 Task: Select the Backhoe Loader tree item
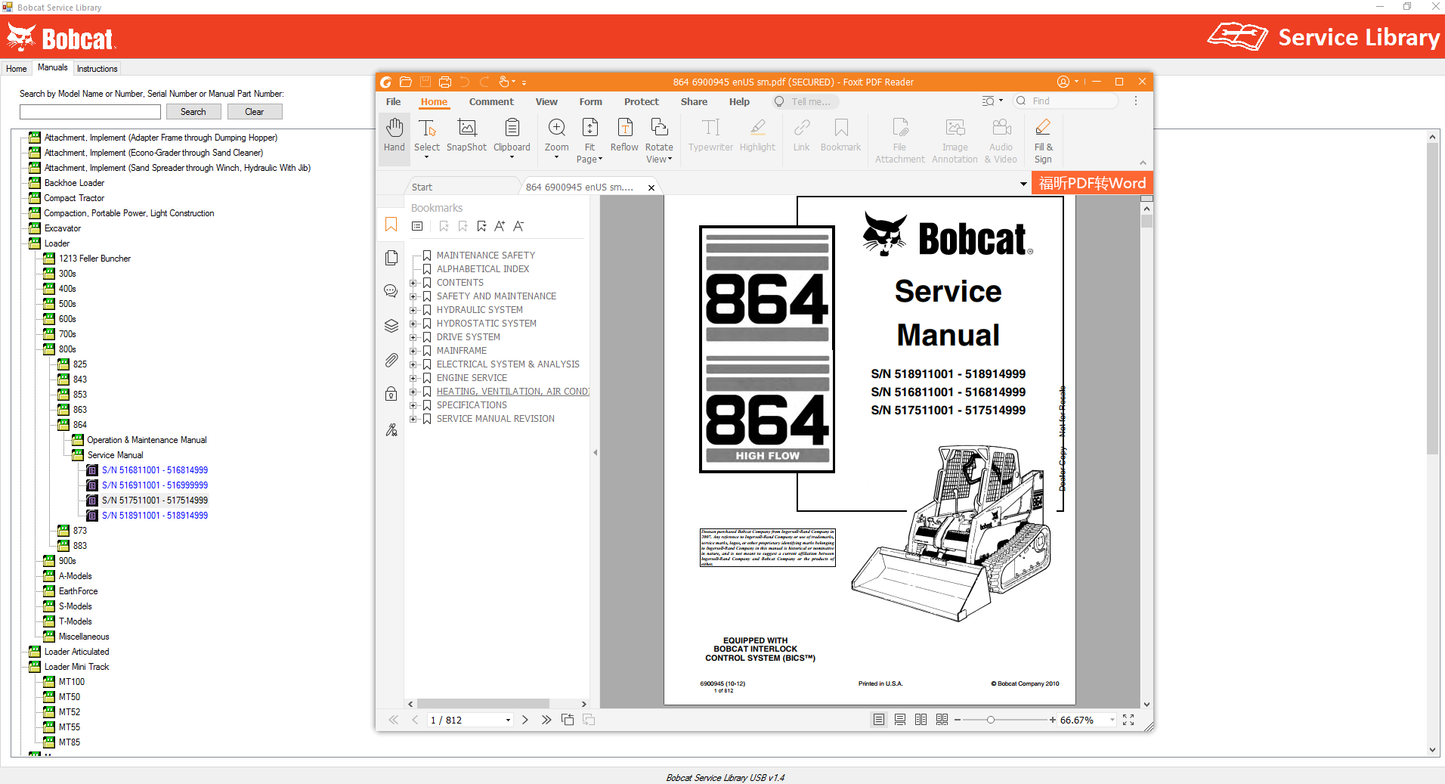(x=74, y=183)
